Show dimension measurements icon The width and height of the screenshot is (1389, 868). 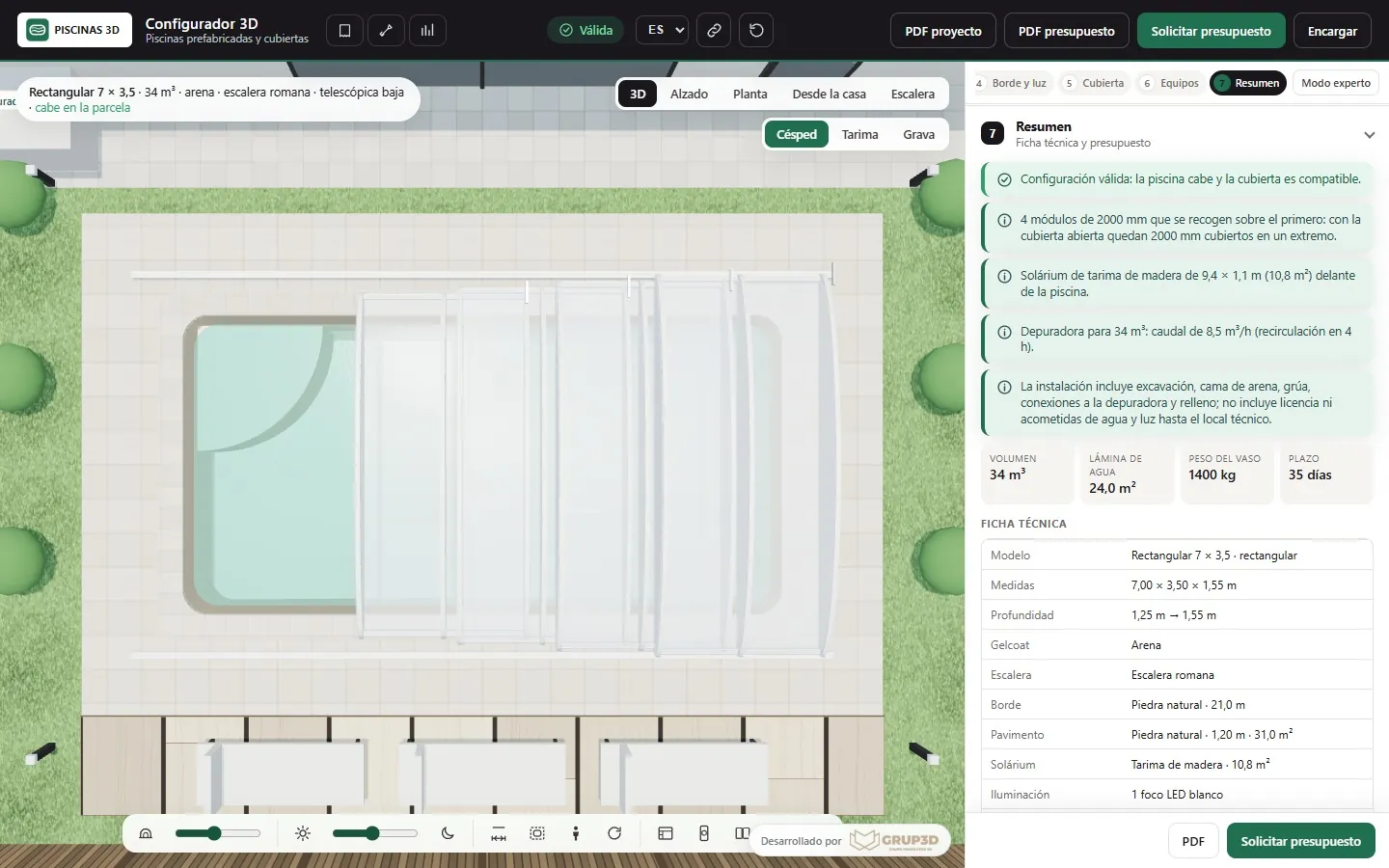coord(499,833)
